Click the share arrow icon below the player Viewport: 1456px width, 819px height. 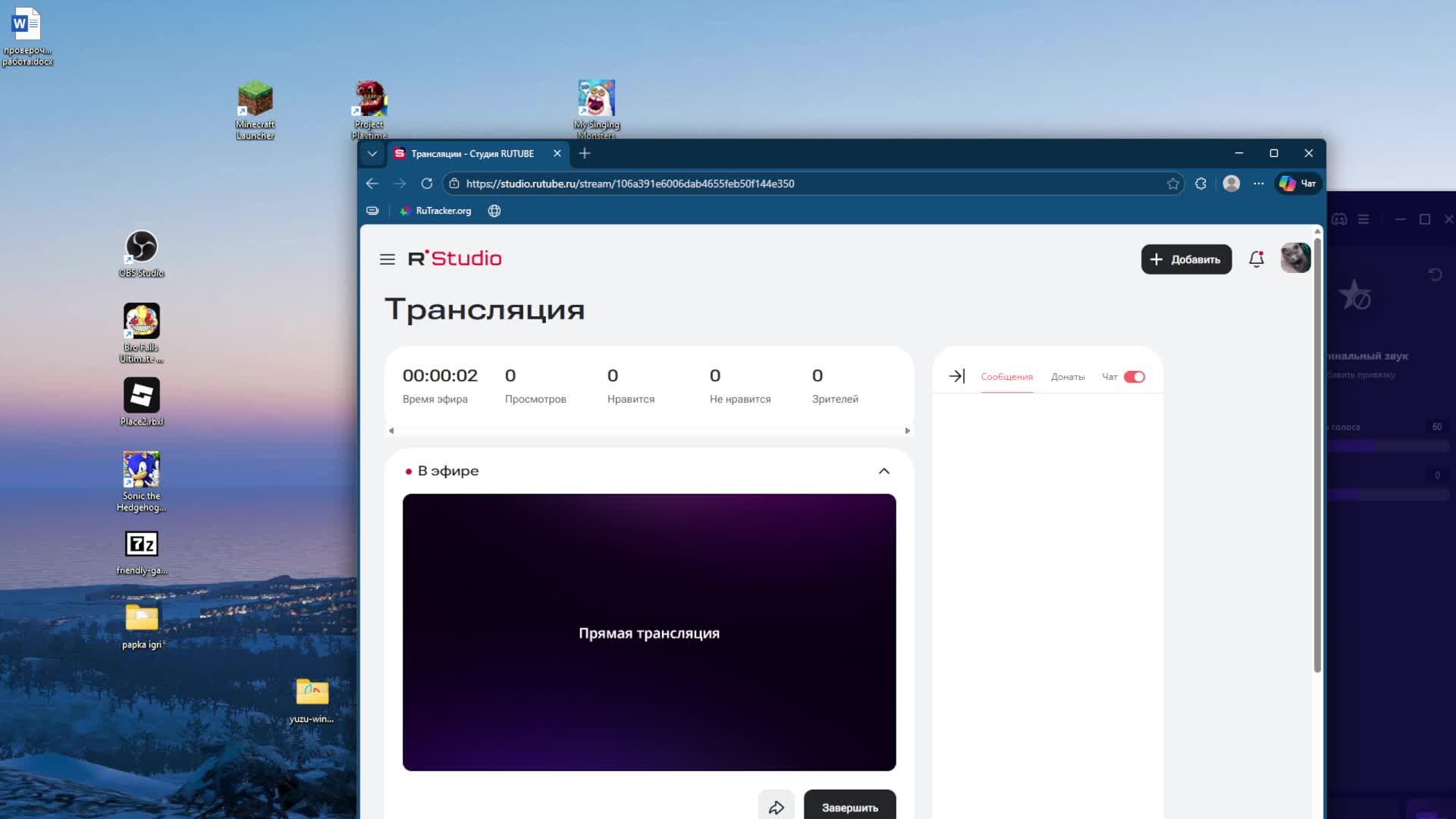[776, 807]
